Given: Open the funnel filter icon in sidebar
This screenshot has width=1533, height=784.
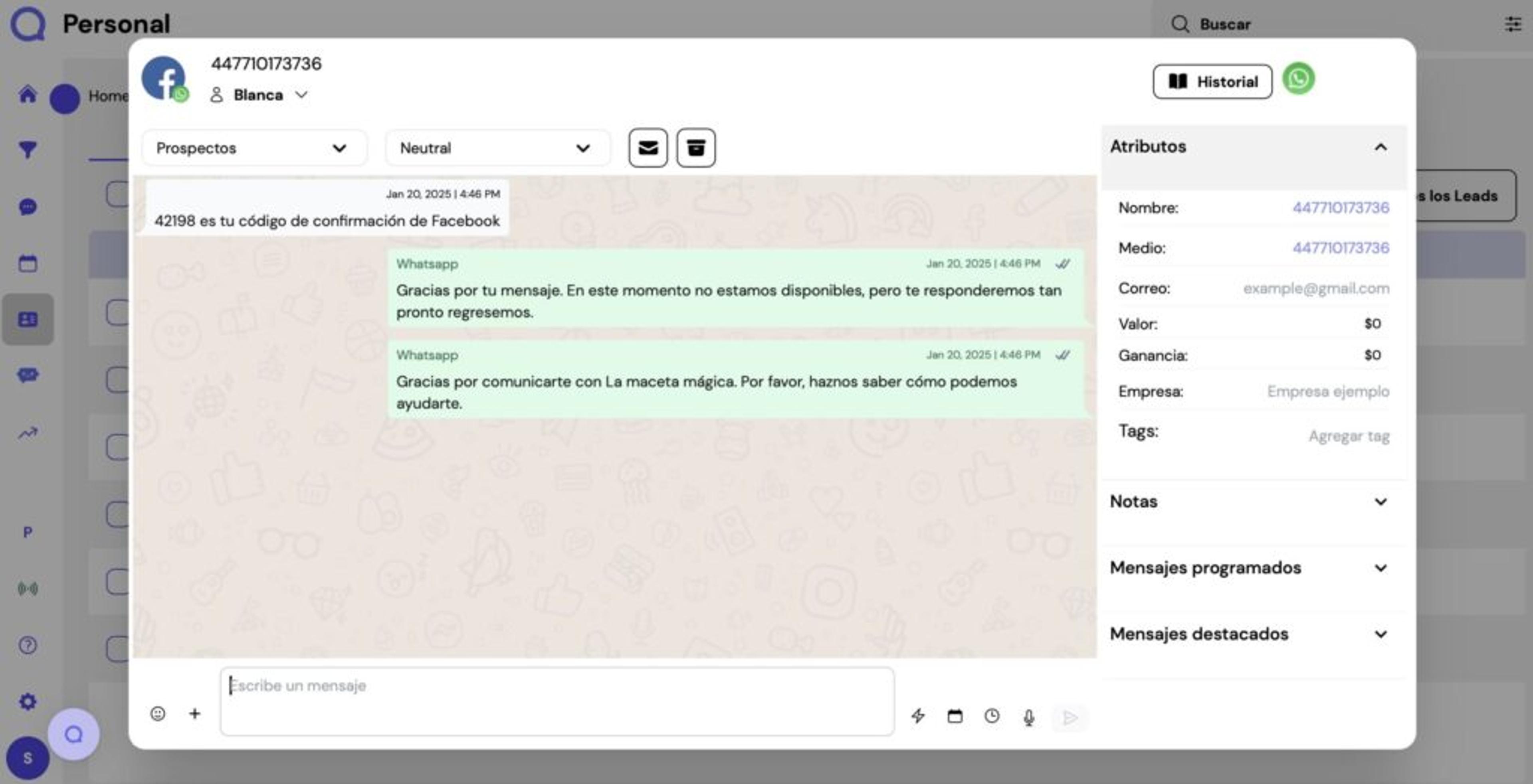Looking at the screenshot, I should click(28, 149).
